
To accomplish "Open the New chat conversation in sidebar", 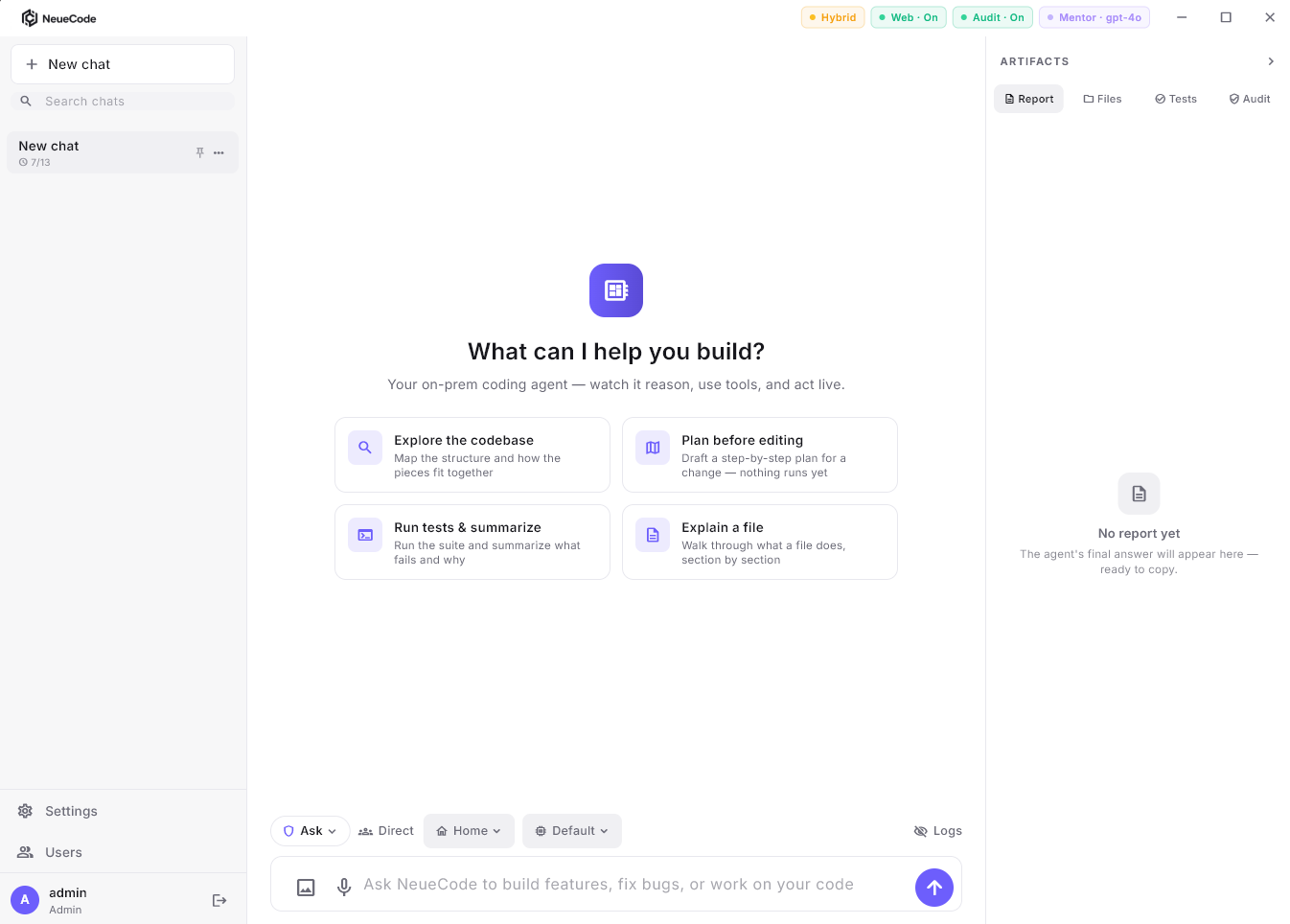I will click(x=123, y=152).
